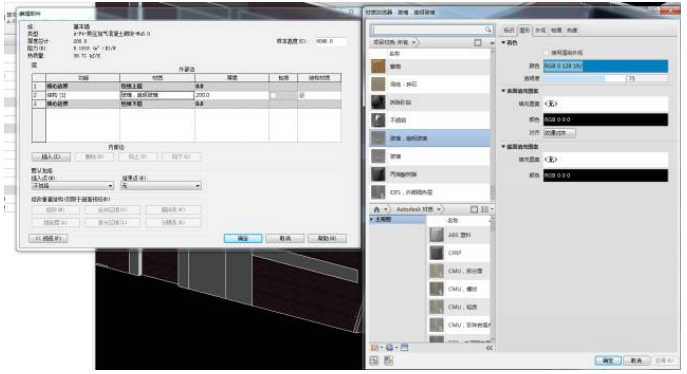The width and height of the screenshot is (687, 374).
Task: Click the second bottom material browser layout icon
Action: [x=388, y=360]
